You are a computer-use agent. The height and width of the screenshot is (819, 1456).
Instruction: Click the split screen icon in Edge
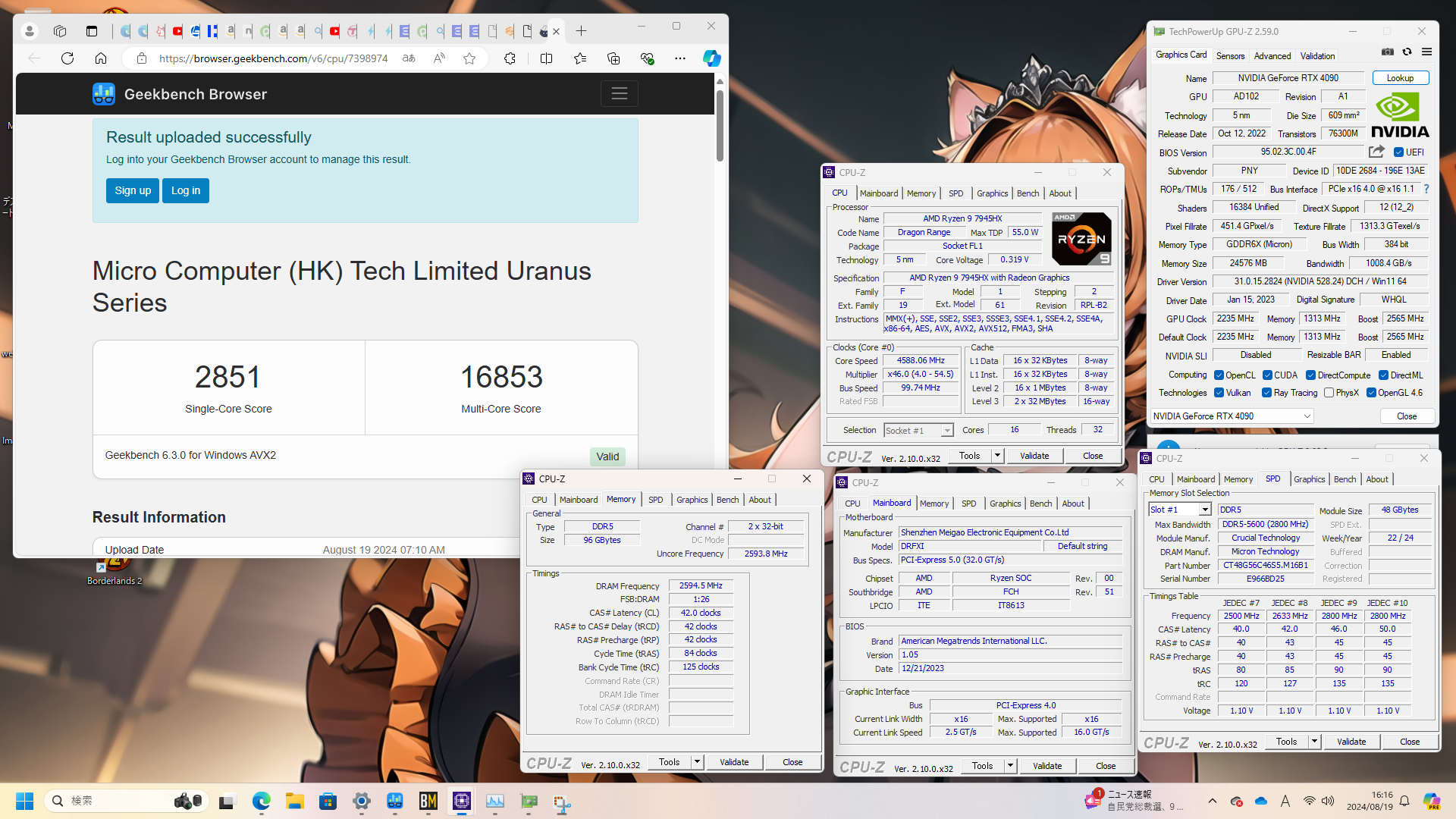click(546, 58)
